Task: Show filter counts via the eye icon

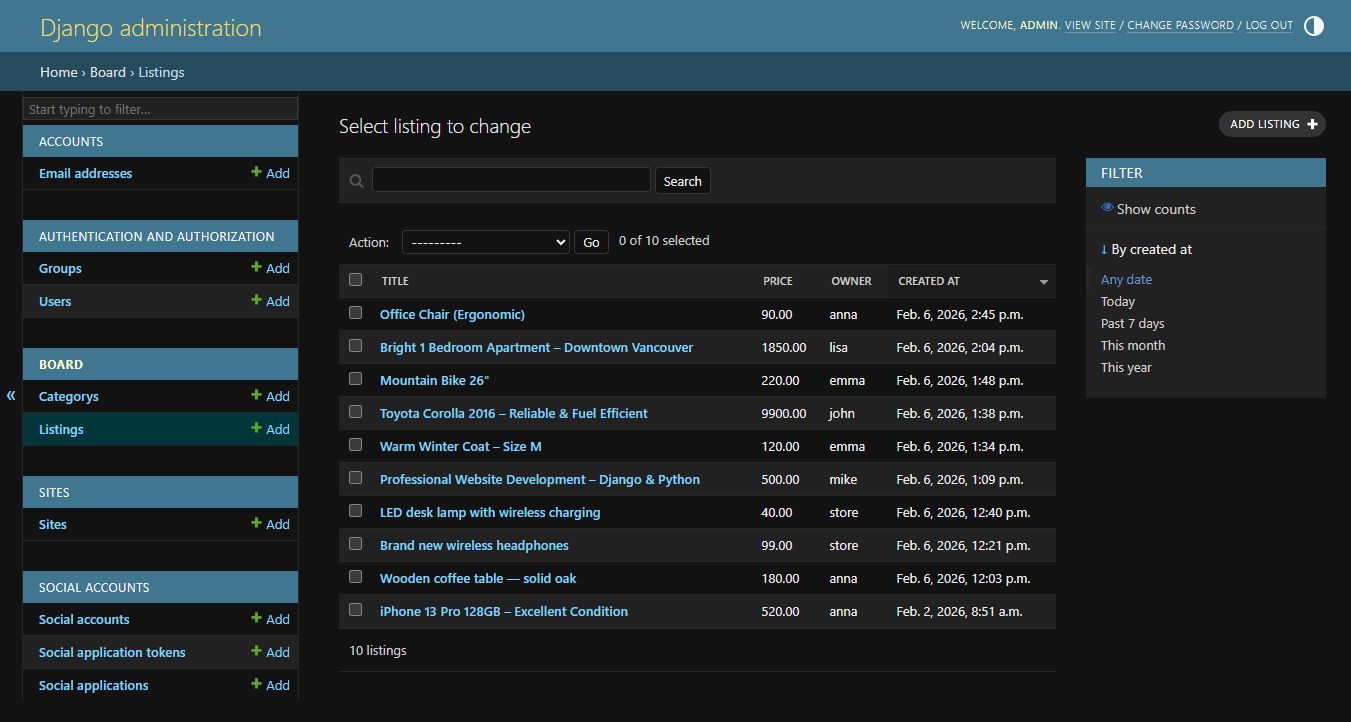Action: tap(1107, 208)
